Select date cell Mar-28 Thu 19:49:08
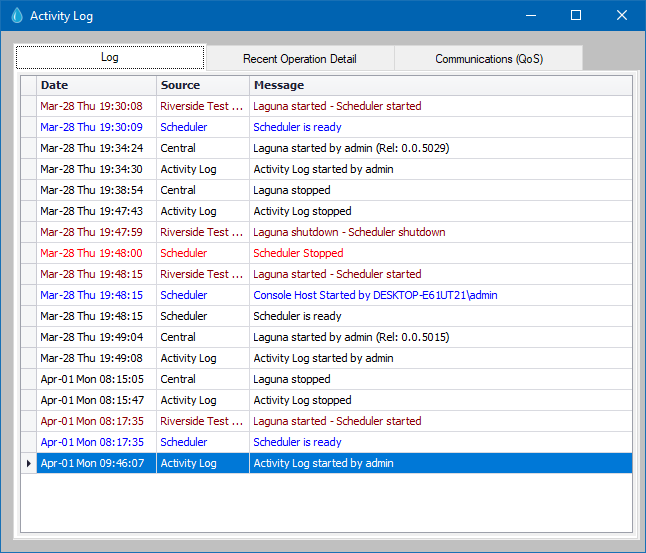This screenshot has width=646, height=553. coord(96,359)
